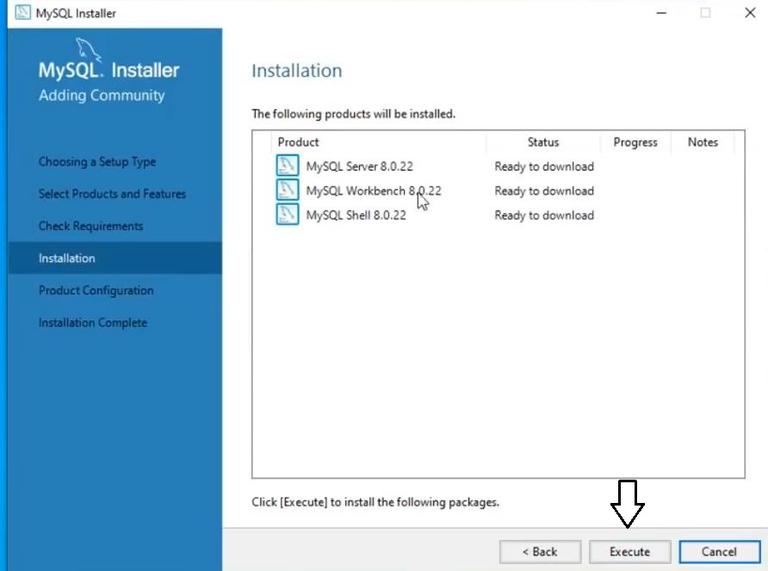Click the MySQL Shell 8.0.22 product icon
The width and height of the screenshot is (768, 571).
pyautogui.click(x=288, y=214)
